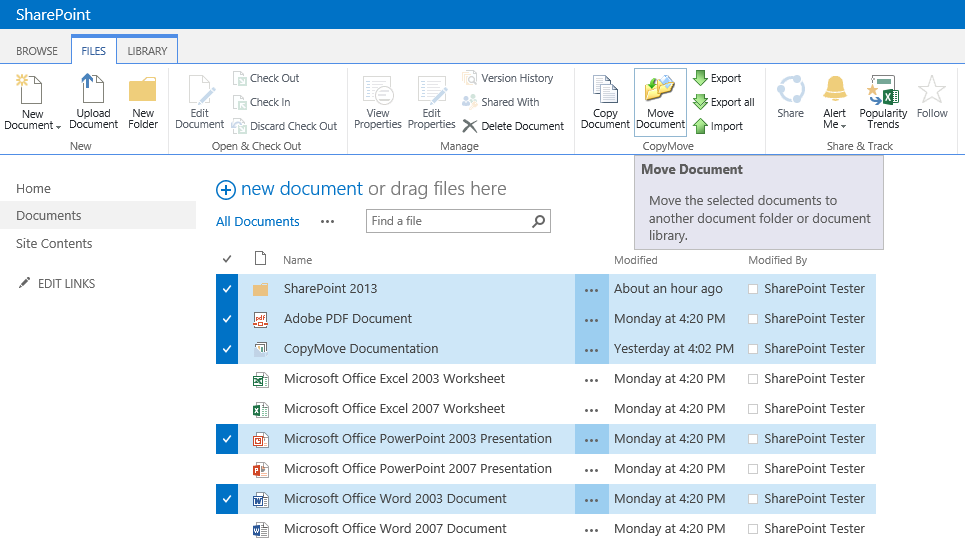This screenshot has width=965, height=560.
Task: Switch to the FILES tab
Action: [94, 51]
